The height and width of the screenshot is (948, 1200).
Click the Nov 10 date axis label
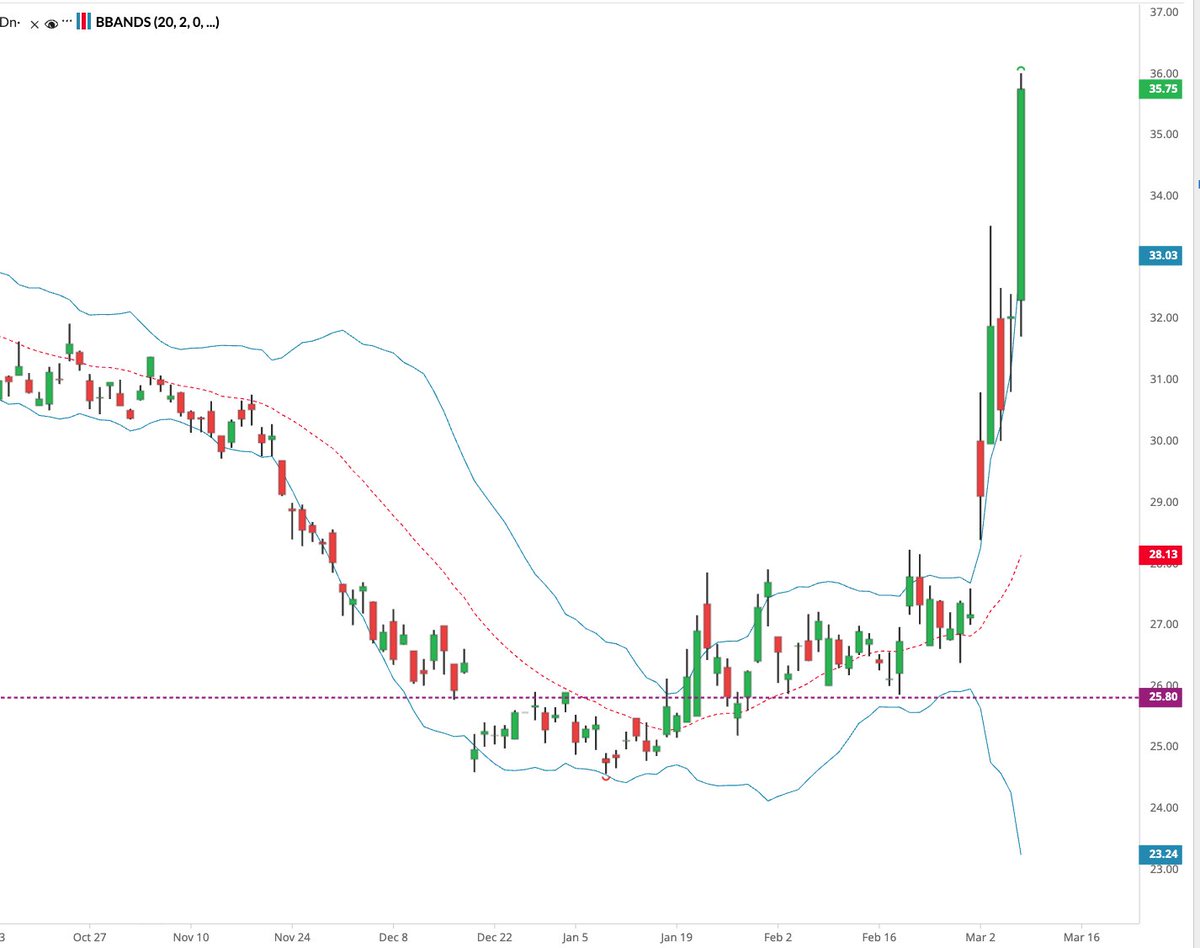tap(191, 938)
